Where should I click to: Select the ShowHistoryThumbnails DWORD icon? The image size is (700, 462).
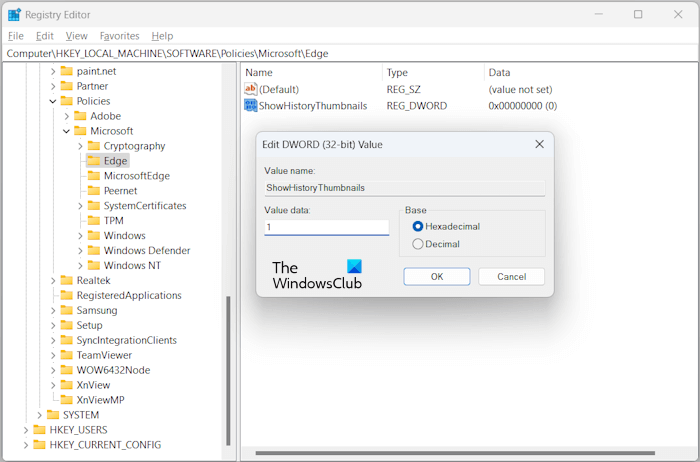[x=250, y=105]
